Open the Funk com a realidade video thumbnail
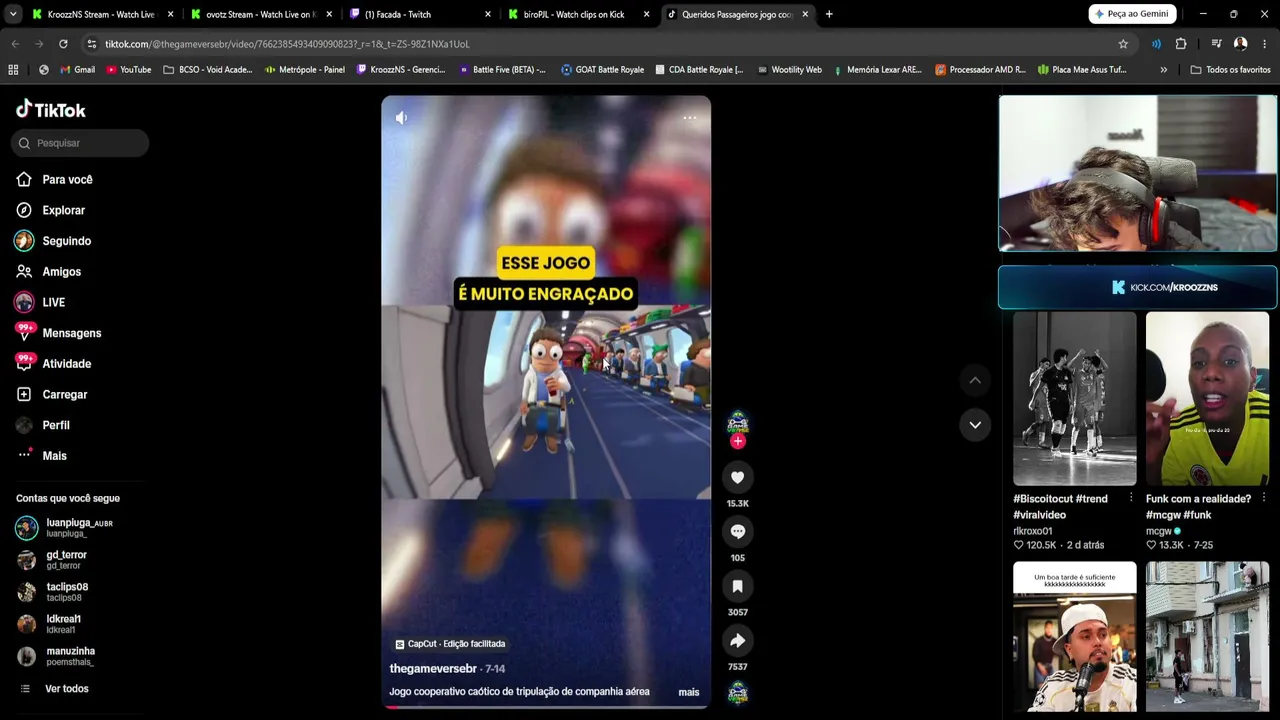The image size is (1280, 720). click(x=1207, y=399)
